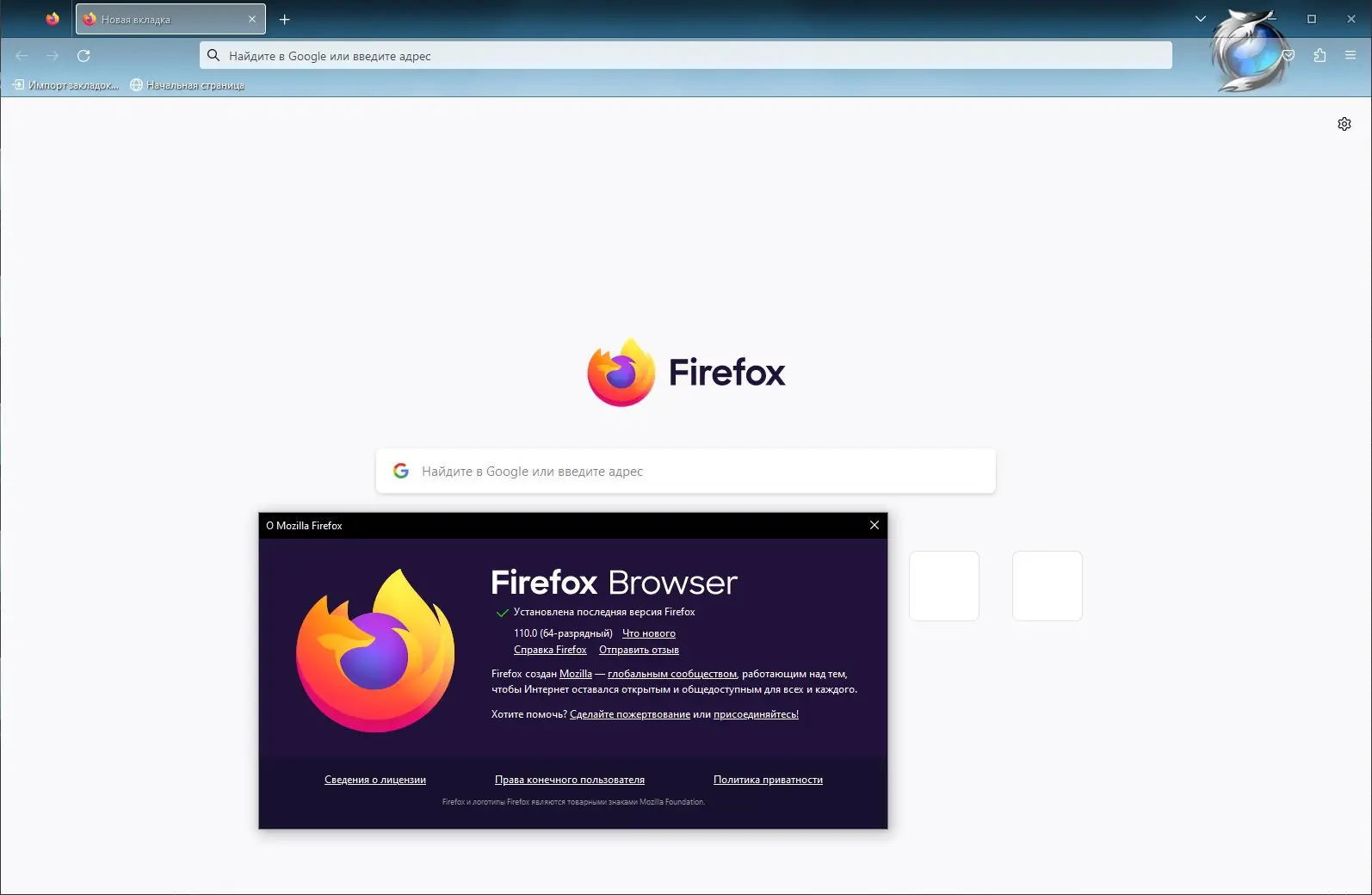Click the присоединяйтесь! link
Image resolution: width=1372 pixels, height=895 pixels.
click(x=756, y=714)
